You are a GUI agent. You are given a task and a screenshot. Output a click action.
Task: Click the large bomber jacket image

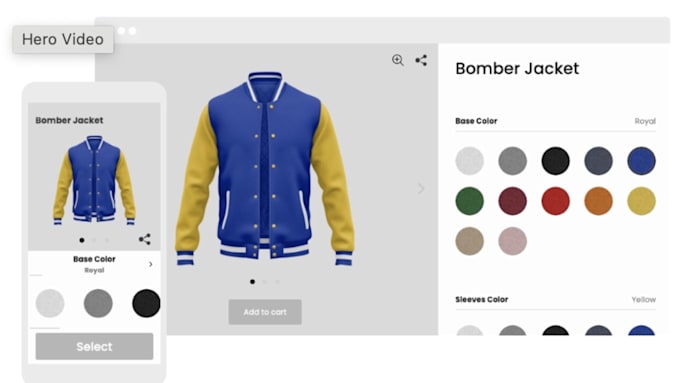coord(265,168)
